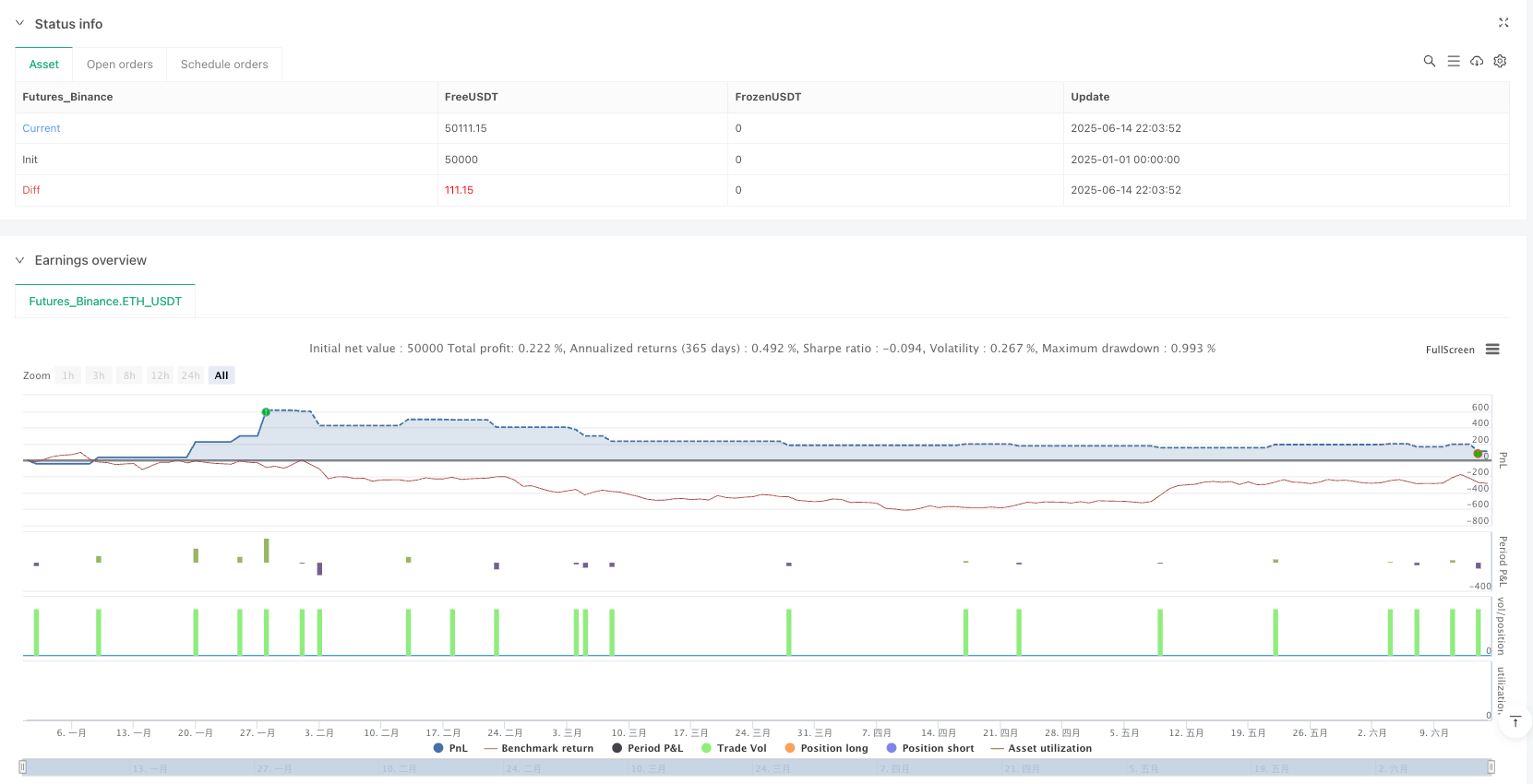Switch to the Schedule orders tab
The width and height of the screenshot is (1533, 784).
pos(224,65)
